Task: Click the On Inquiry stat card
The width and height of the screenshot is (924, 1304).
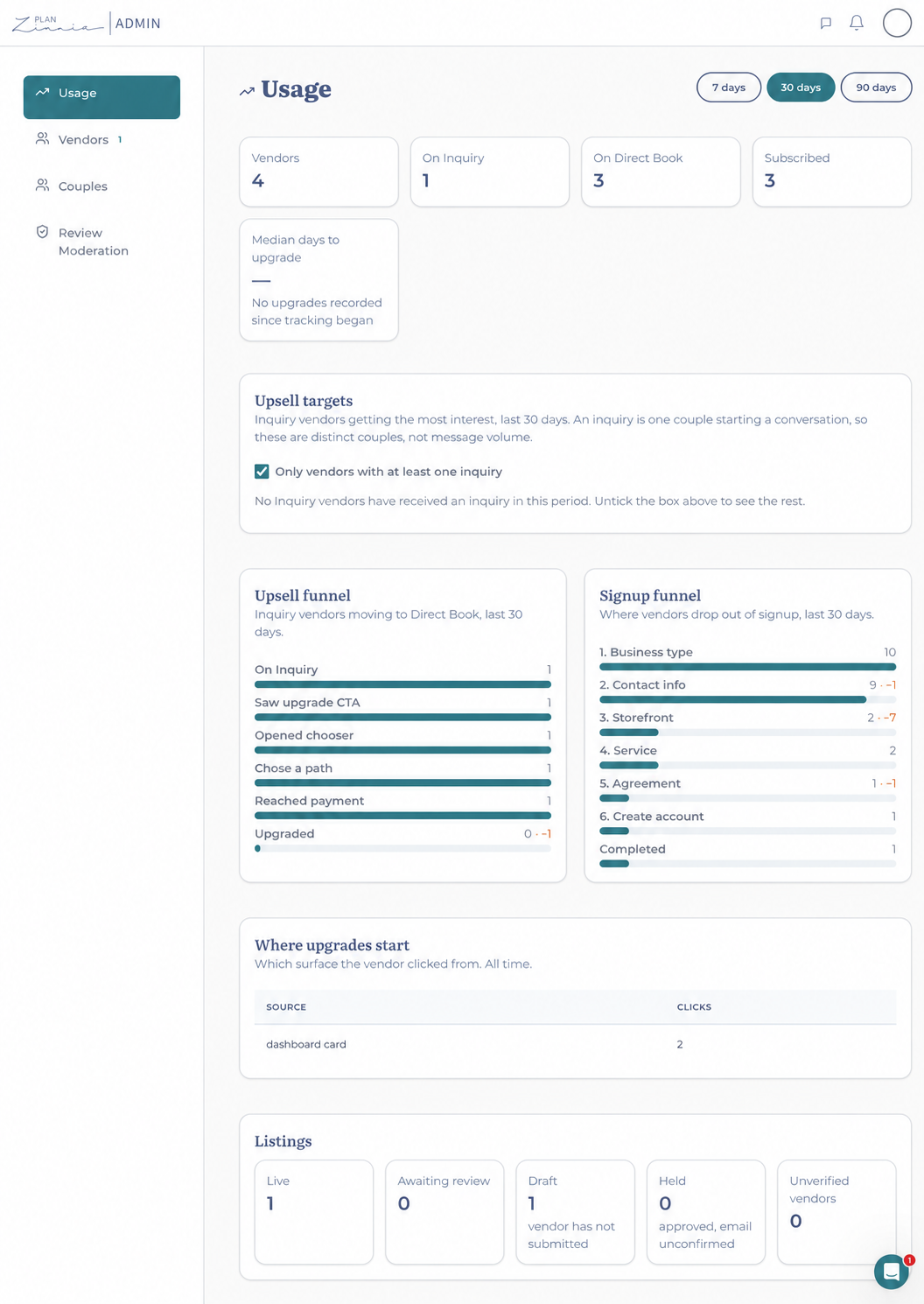Action: pyautogui.click(x=490, y=172)
